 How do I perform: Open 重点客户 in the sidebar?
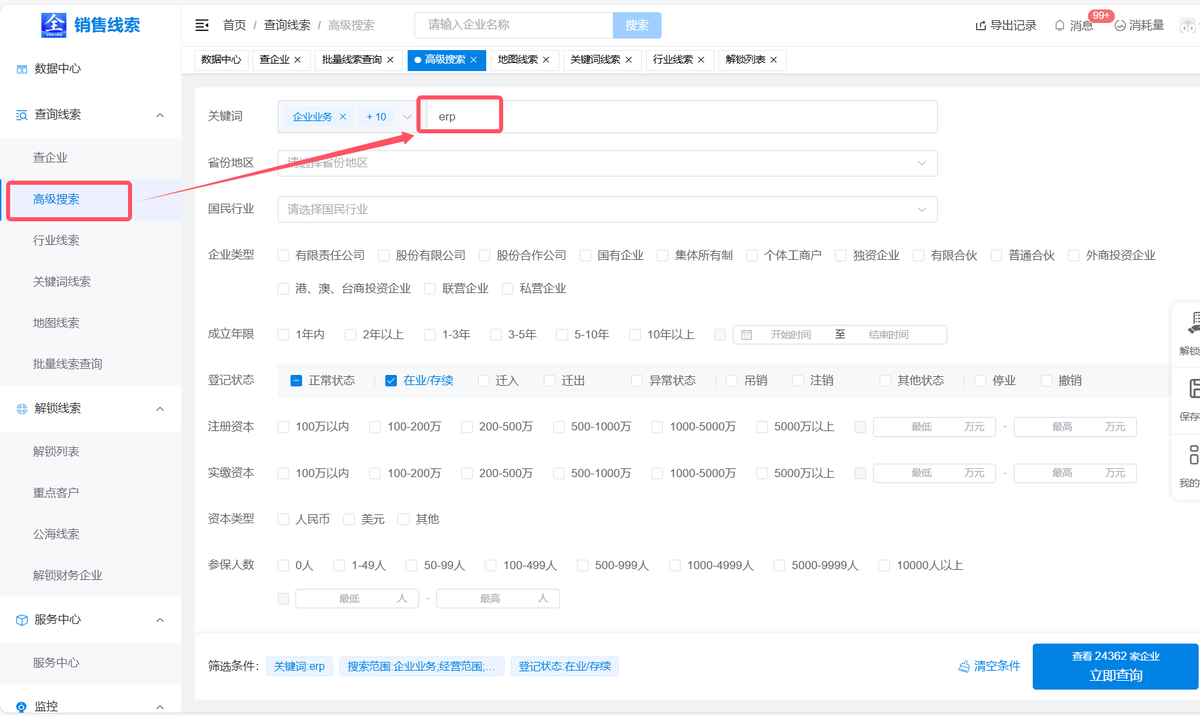(56, 493)
